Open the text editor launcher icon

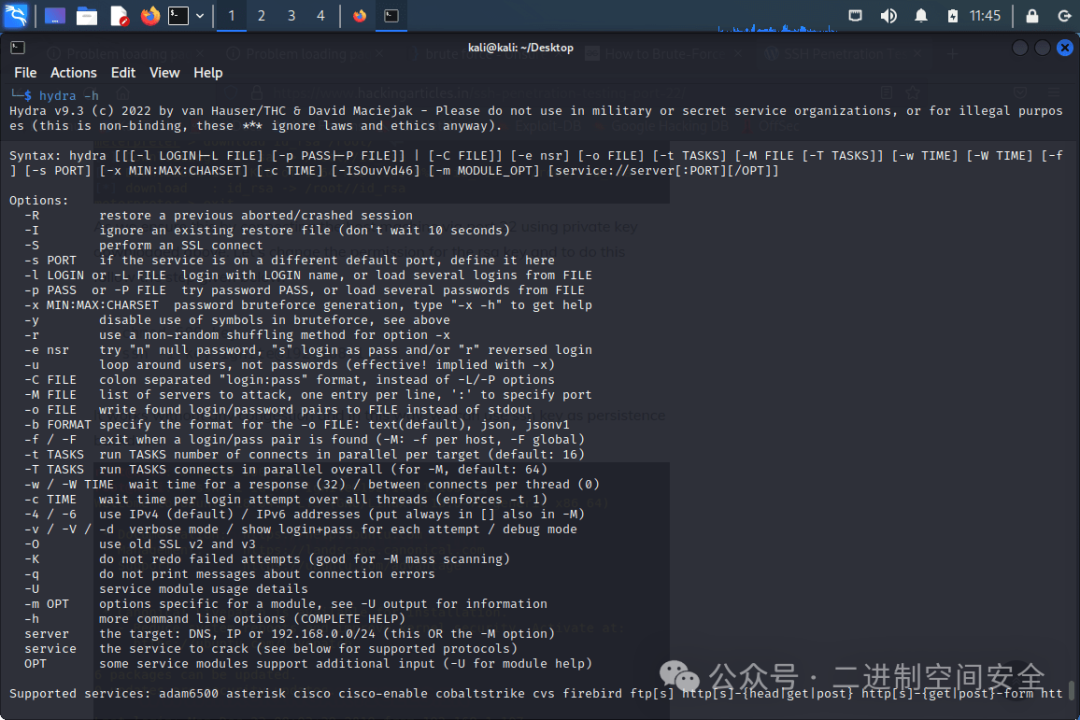pos(121,15)
